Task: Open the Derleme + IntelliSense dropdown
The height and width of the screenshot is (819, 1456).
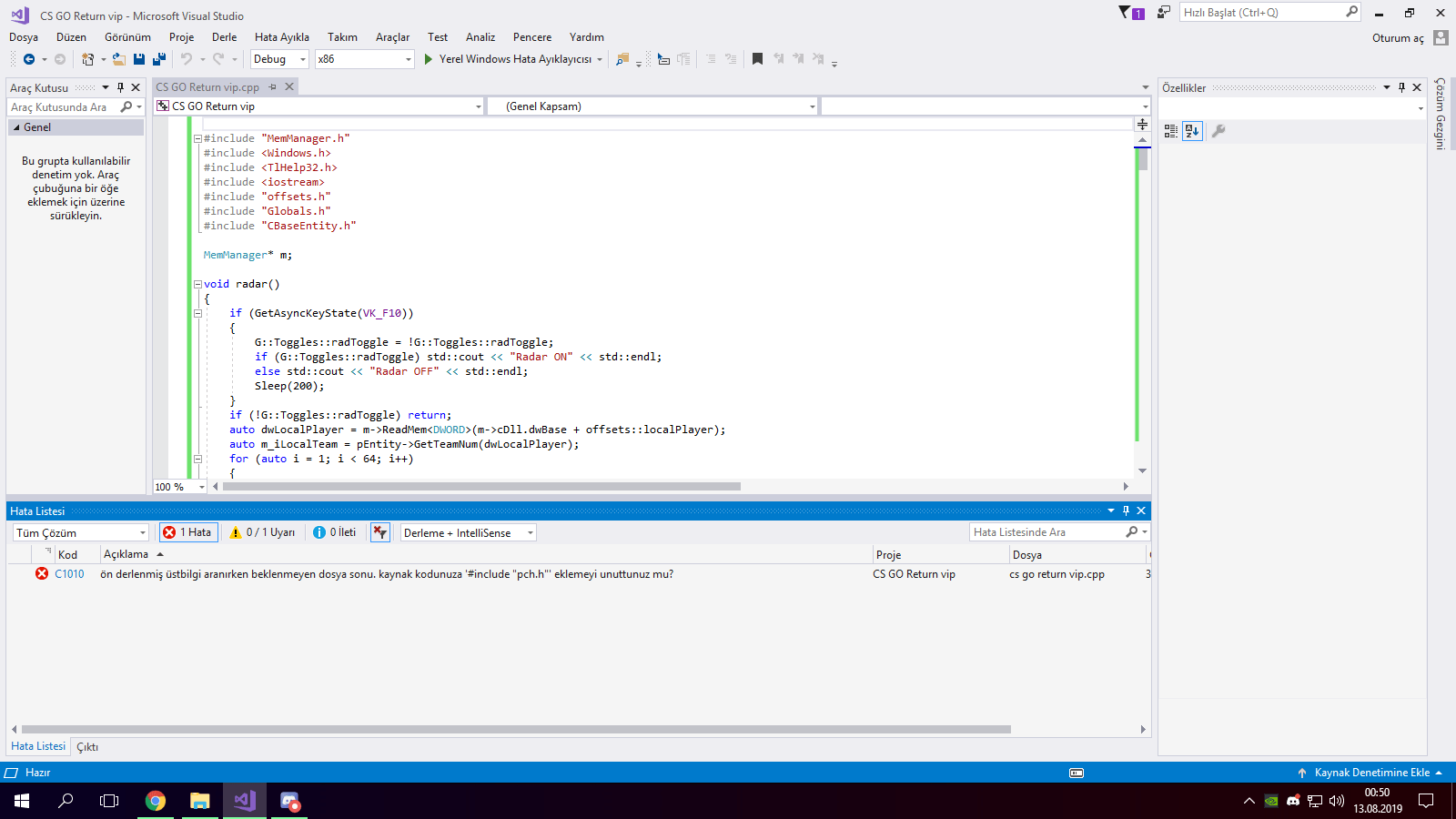Action: pos(469,532)
